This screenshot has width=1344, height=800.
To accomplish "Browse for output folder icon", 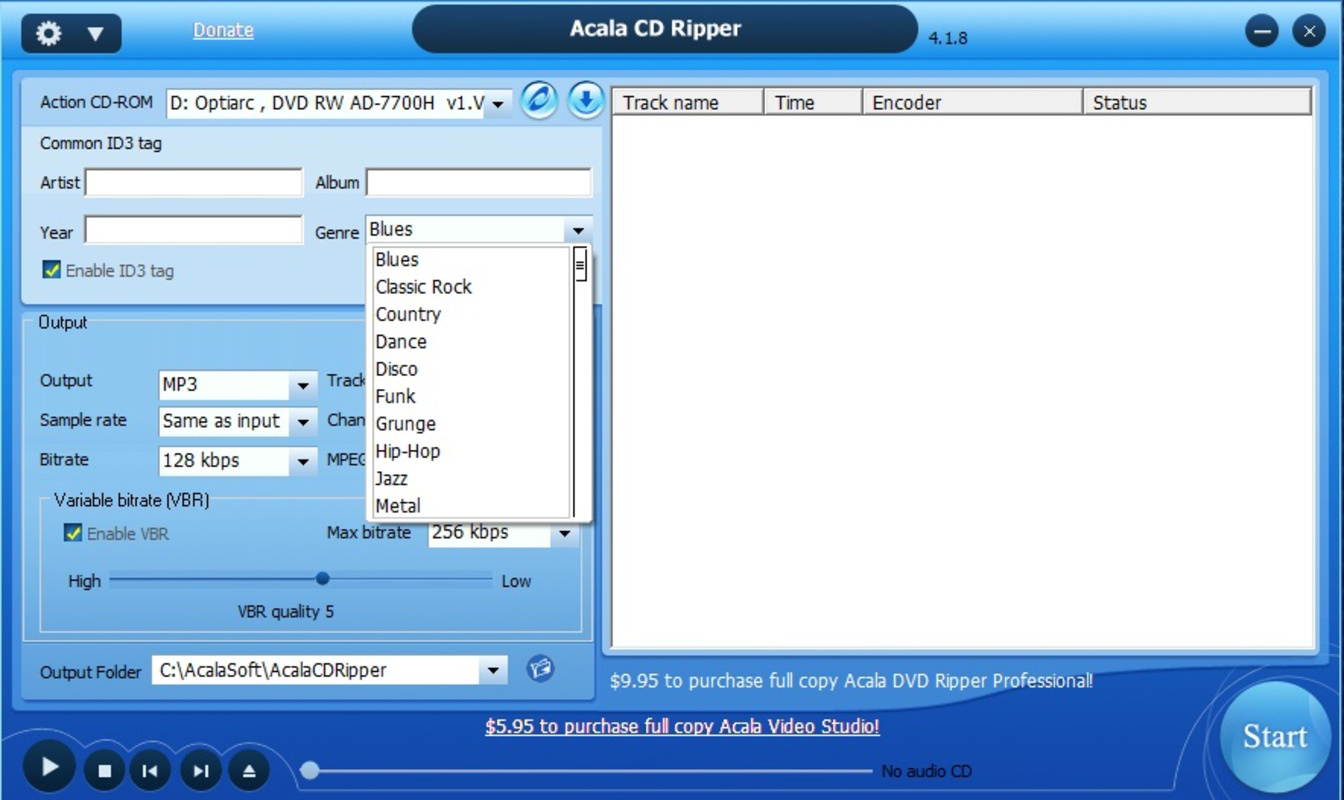I will coord(540,668).
